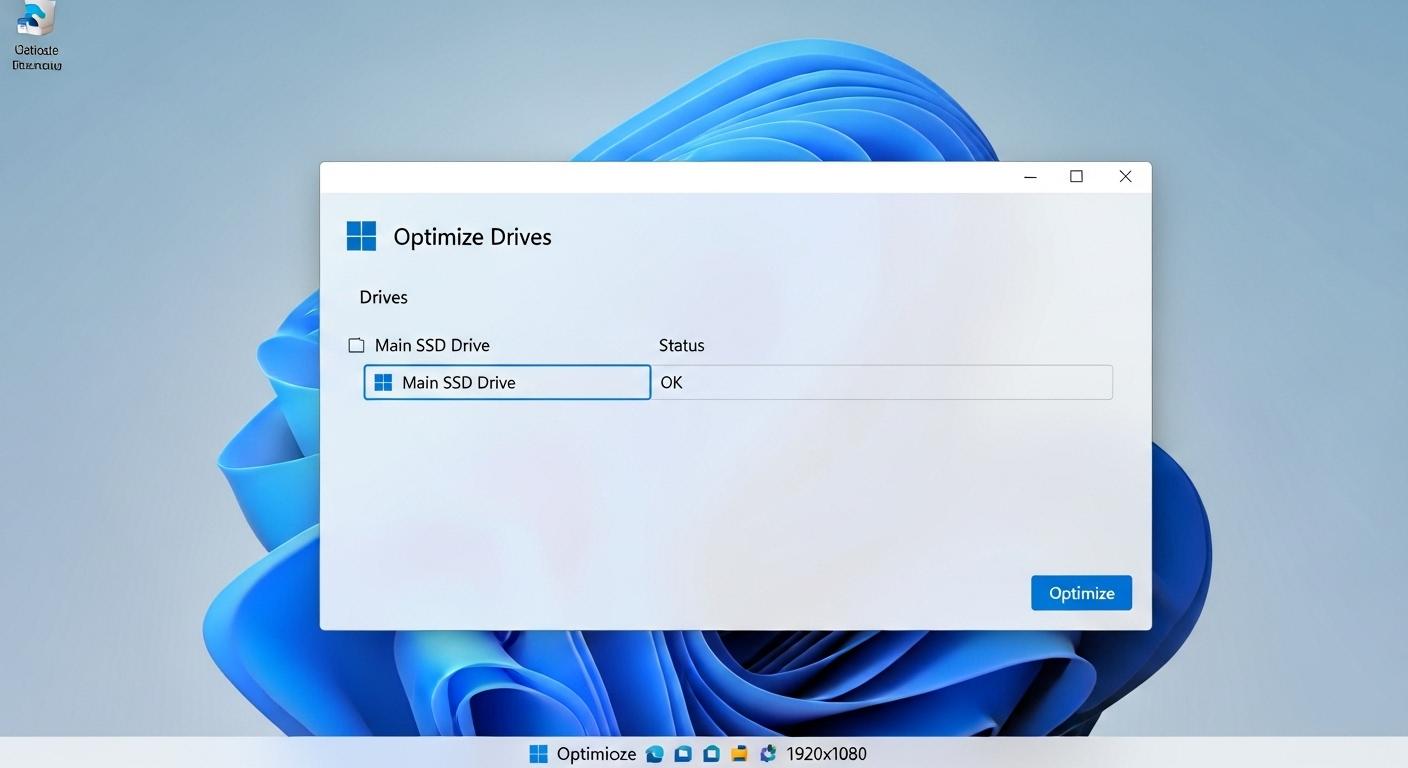Launch Microsoft Edge from the taskbar

coord(655,753)
